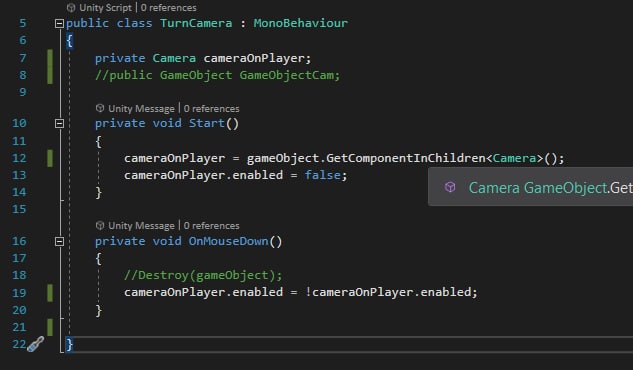Click line number 5 in the gutter

[x=23, y=23]
